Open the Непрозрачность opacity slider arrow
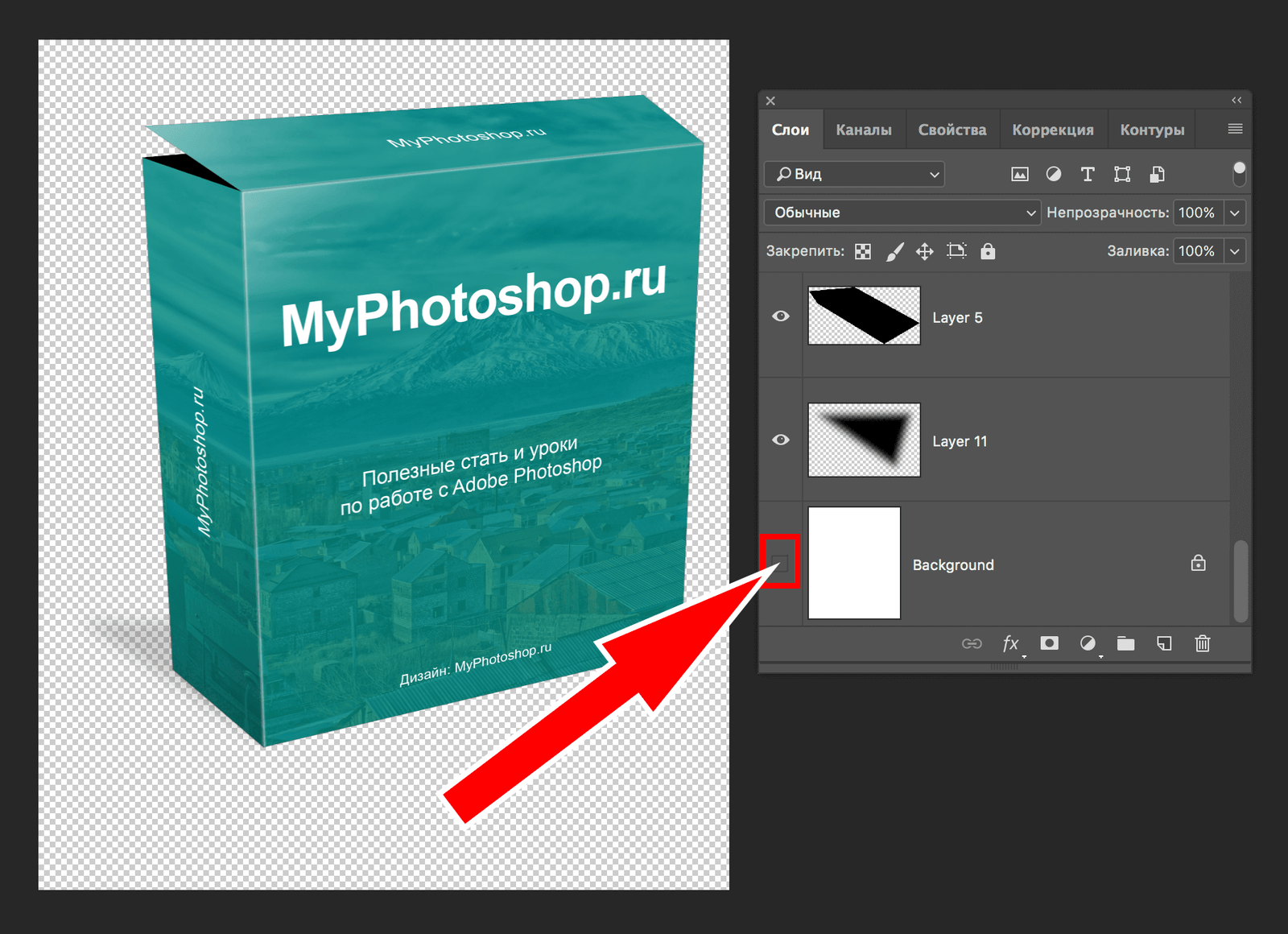The height and width of the screenshot is (934, 1288). (1234, 213)
